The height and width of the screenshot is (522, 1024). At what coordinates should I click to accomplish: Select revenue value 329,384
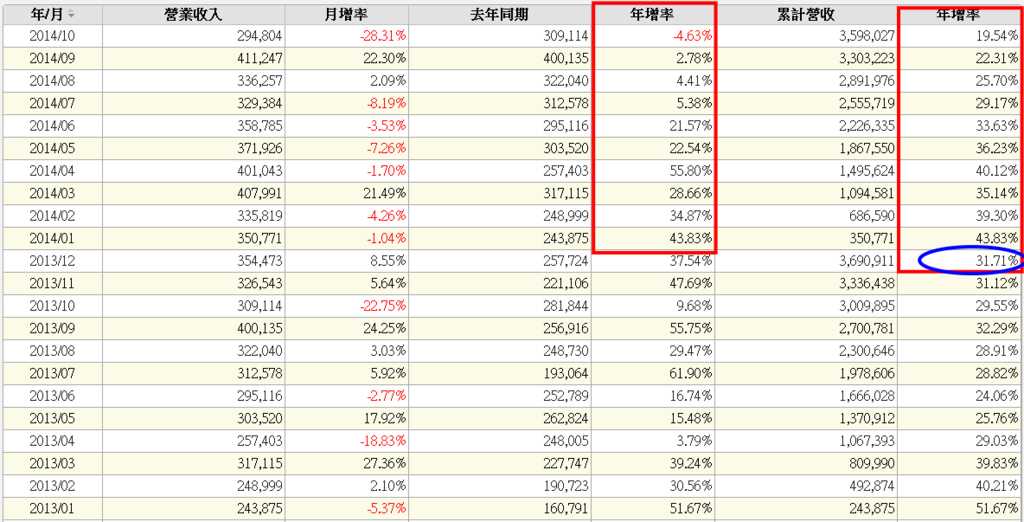261,103
